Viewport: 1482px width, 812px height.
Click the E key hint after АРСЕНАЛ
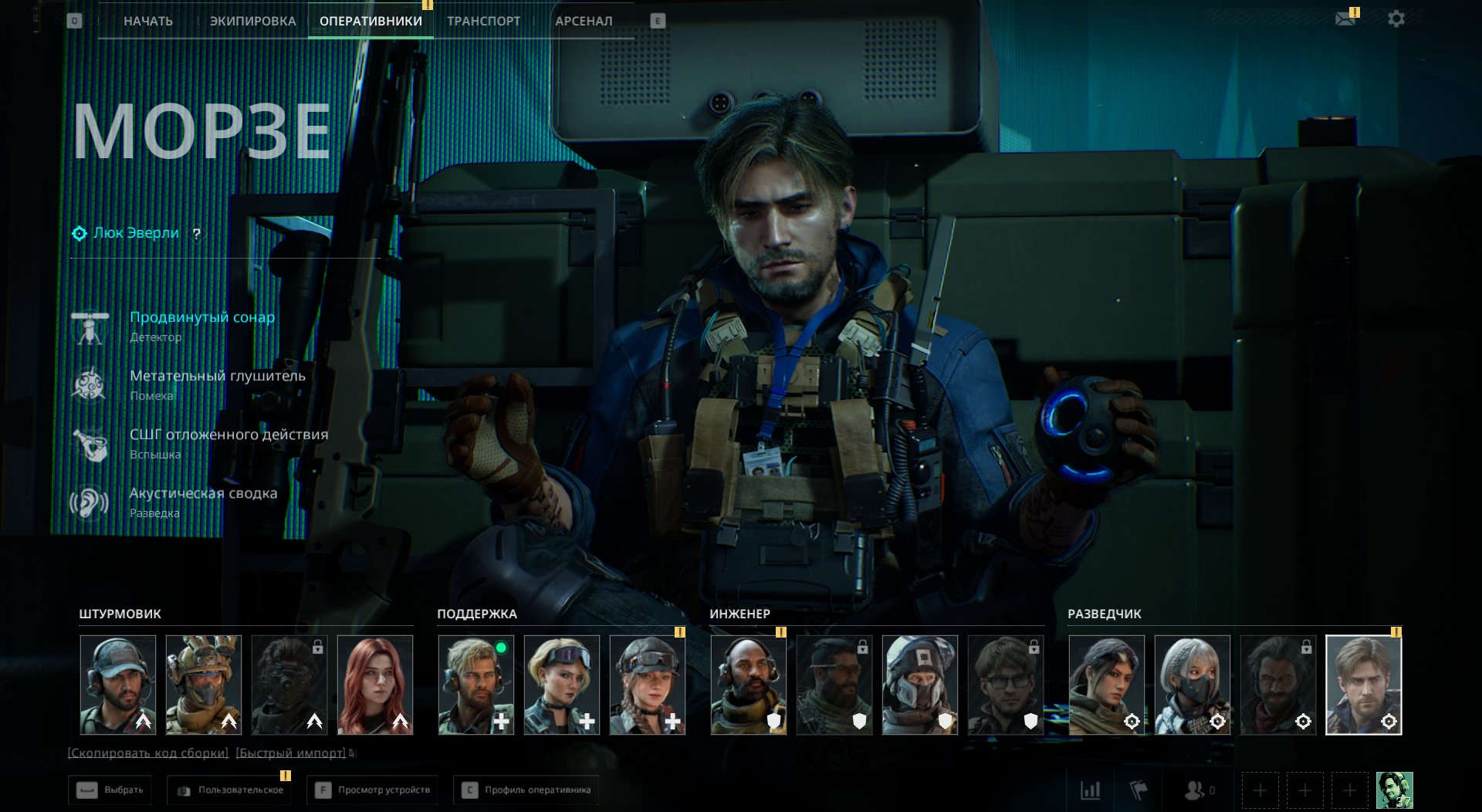pyautogui.click(x=658, y=21)
